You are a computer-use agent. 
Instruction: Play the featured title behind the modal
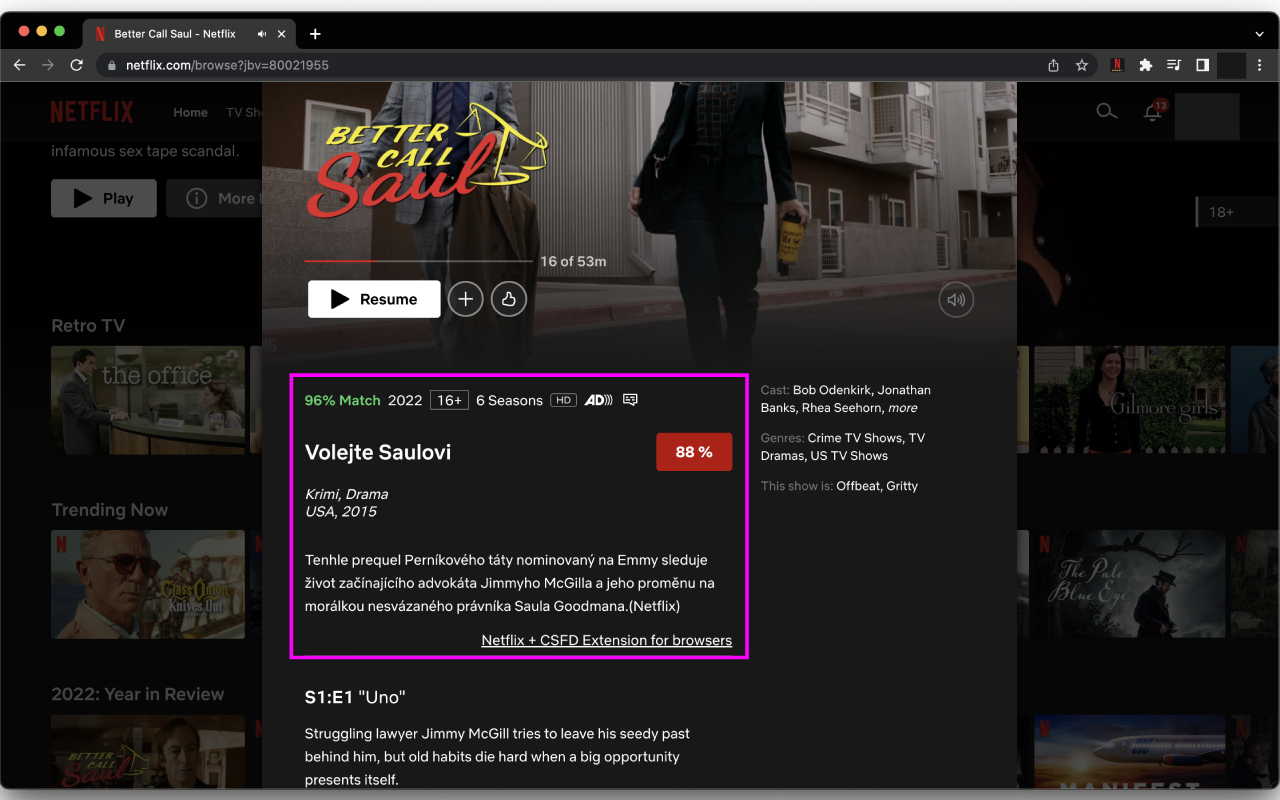tap(104, 198)
